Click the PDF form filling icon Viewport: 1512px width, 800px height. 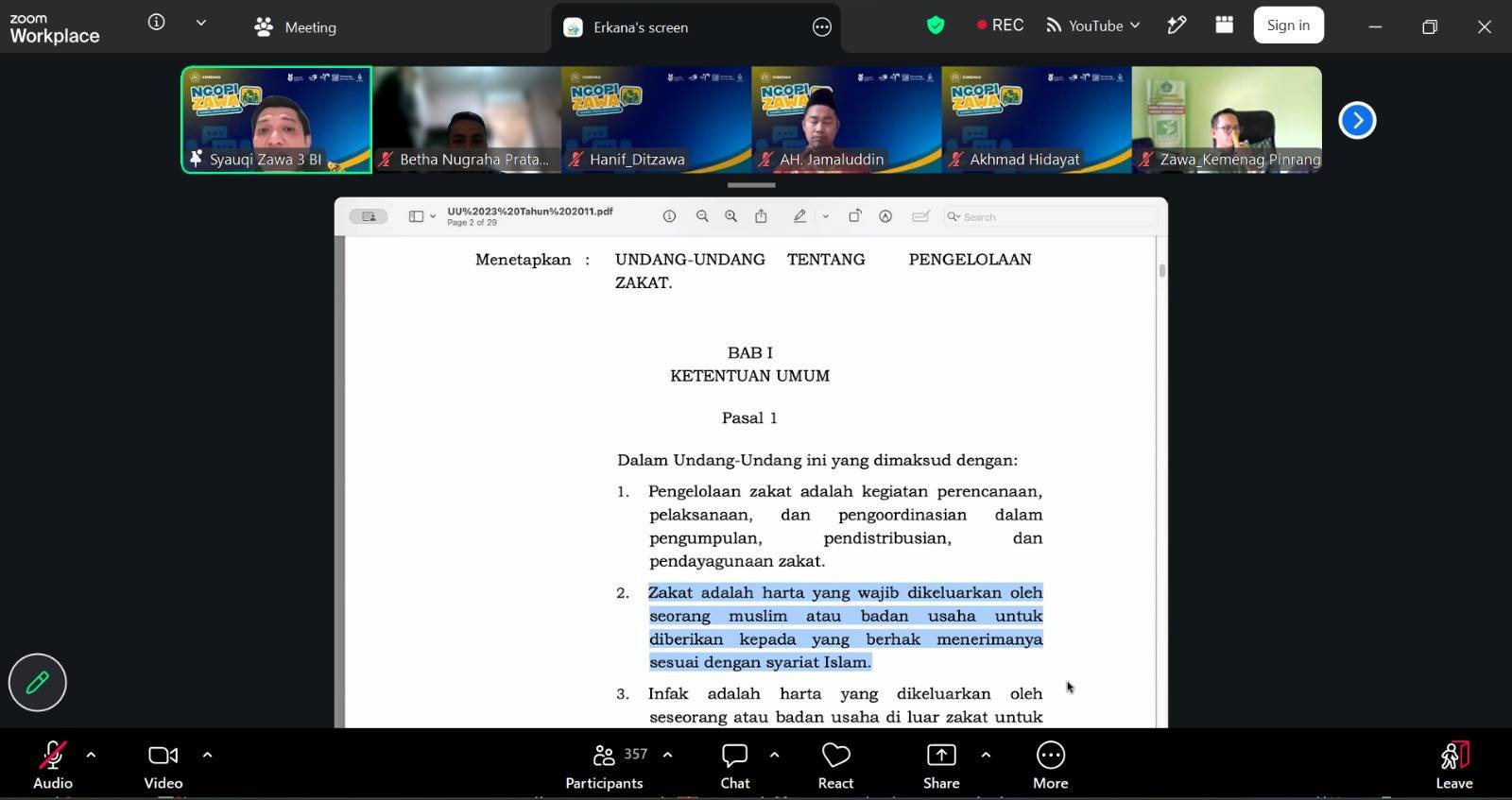[920, 216]
